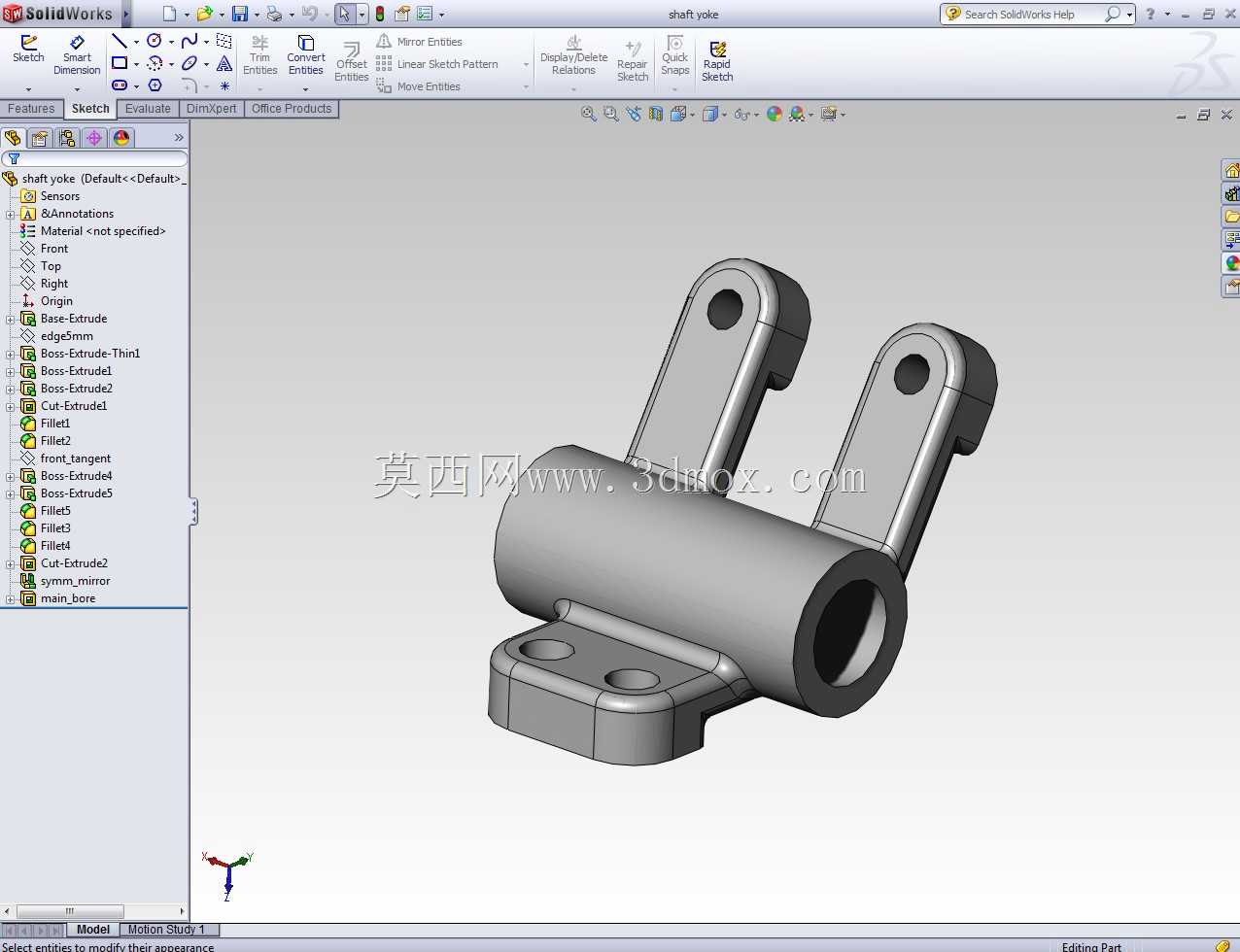
Task: Click the Repair Sketch tool
Action: click(633, 62)
